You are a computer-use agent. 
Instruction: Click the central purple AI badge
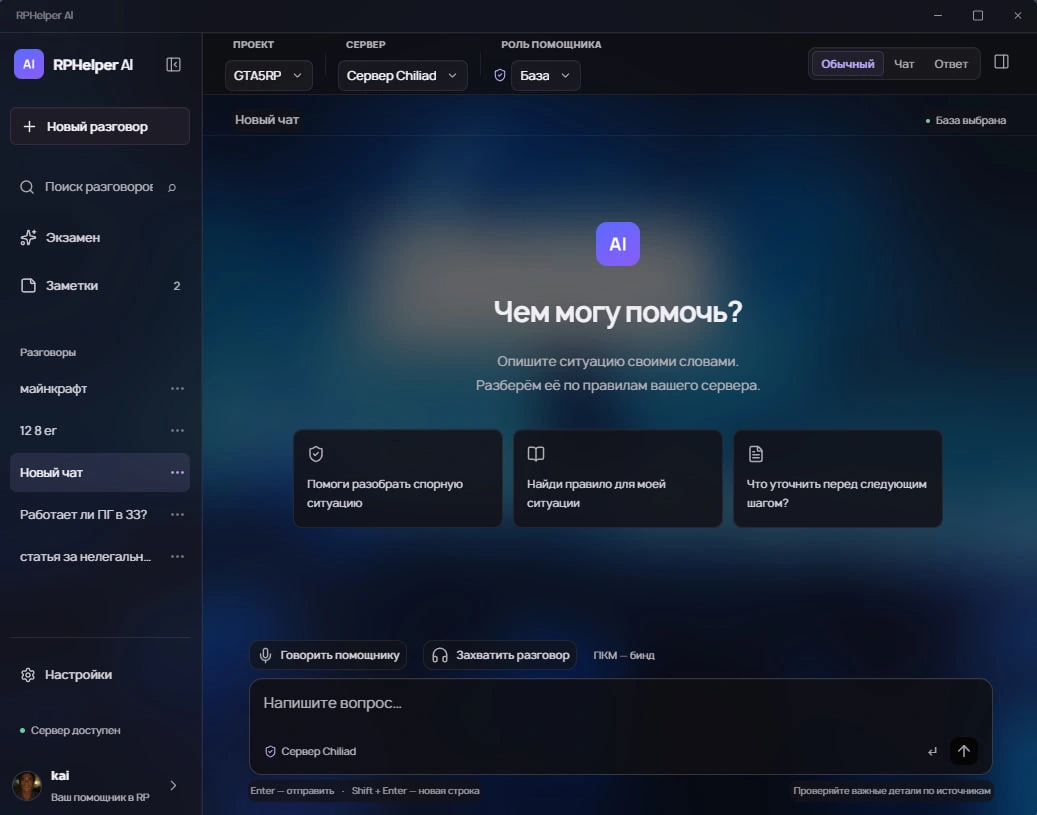click(x=618, y=244)
